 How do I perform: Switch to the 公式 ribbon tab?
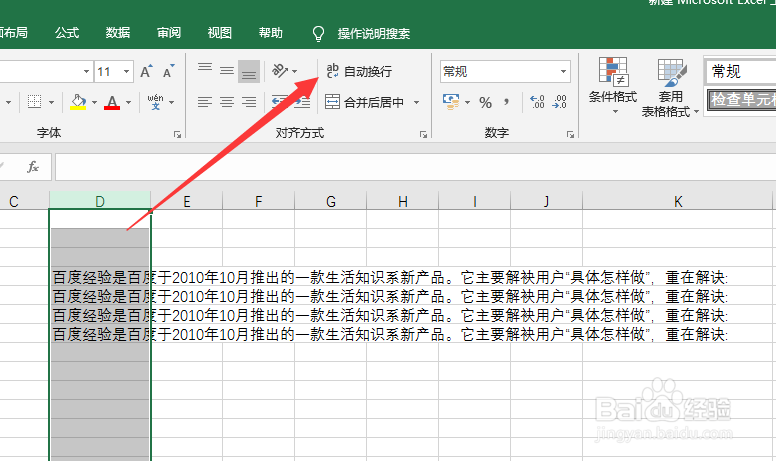67,33
